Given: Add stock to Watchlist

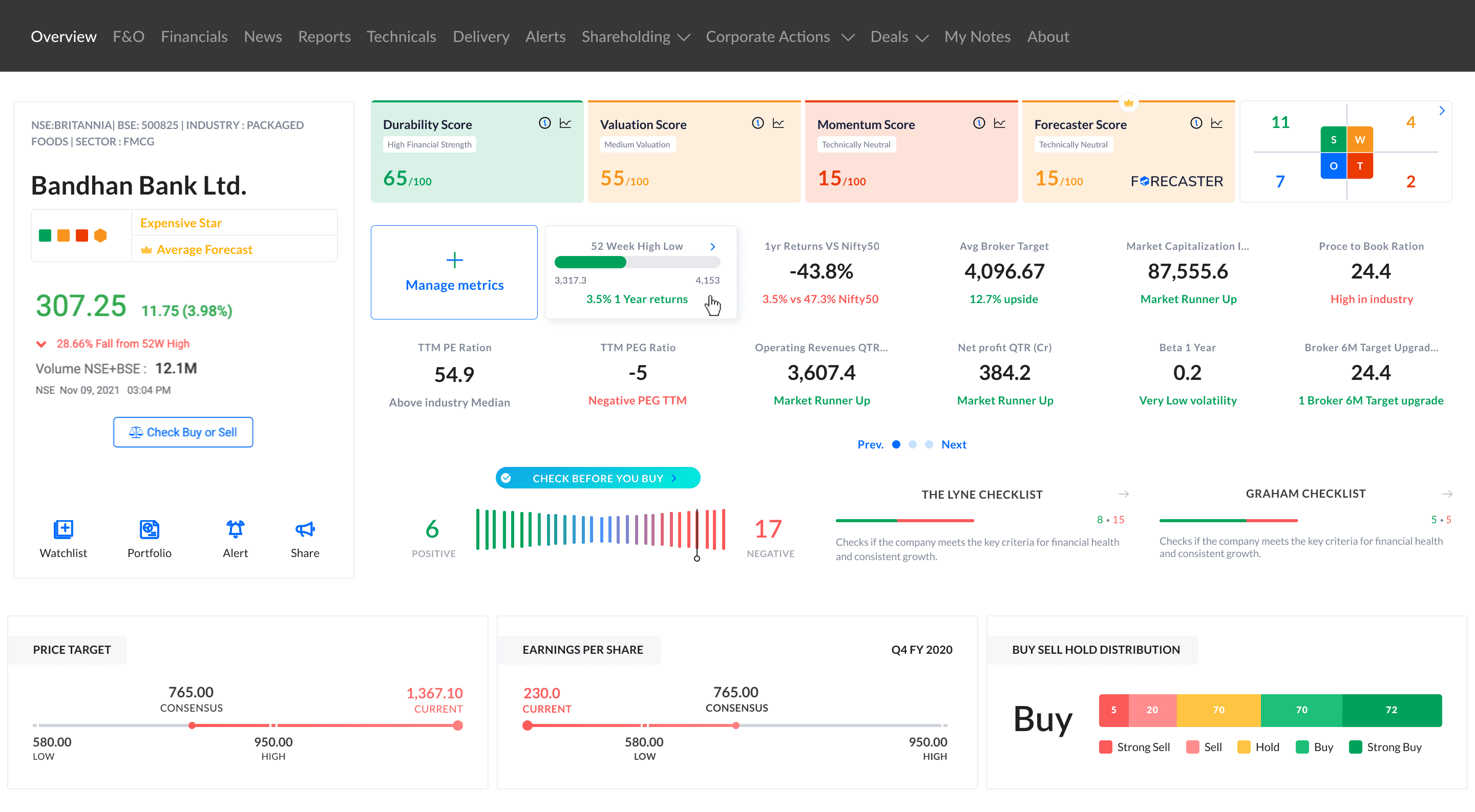Looking at the screenshot, I should tap(63, 539).
